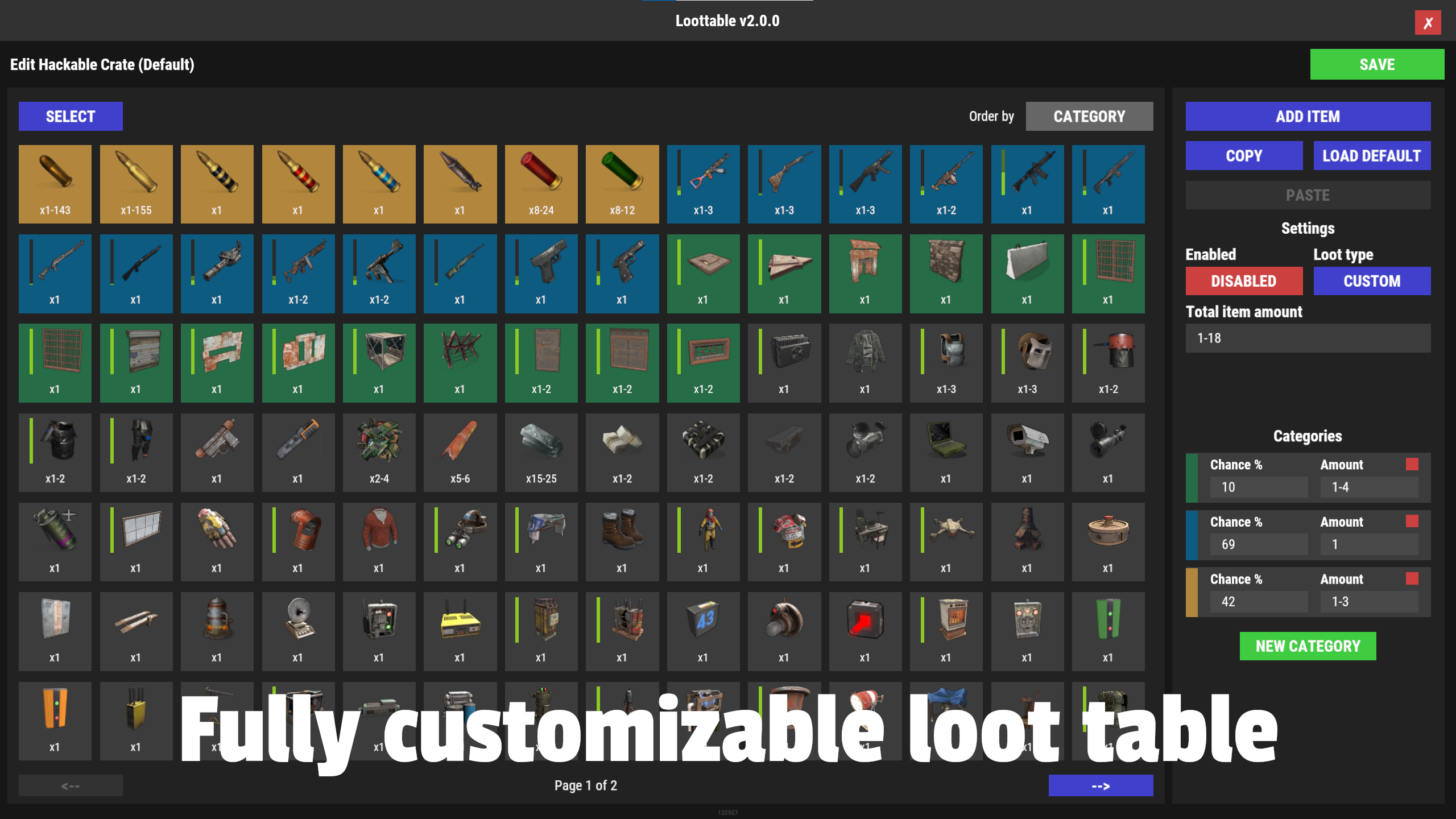The height and width of the screenshot is (819, 1456).
Task: Edit blue category chance field showing 69
Action: (1258, 544)
